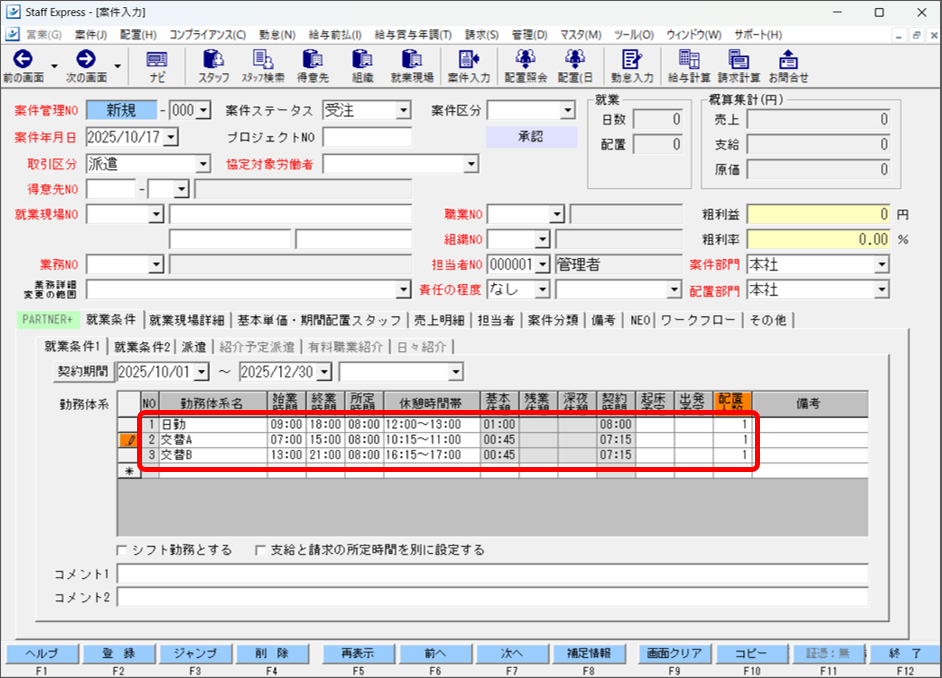Viewport: 942px width, 678px height.
Task: Enable the シフト勤務とする checkbox
Action: [122, 549]
